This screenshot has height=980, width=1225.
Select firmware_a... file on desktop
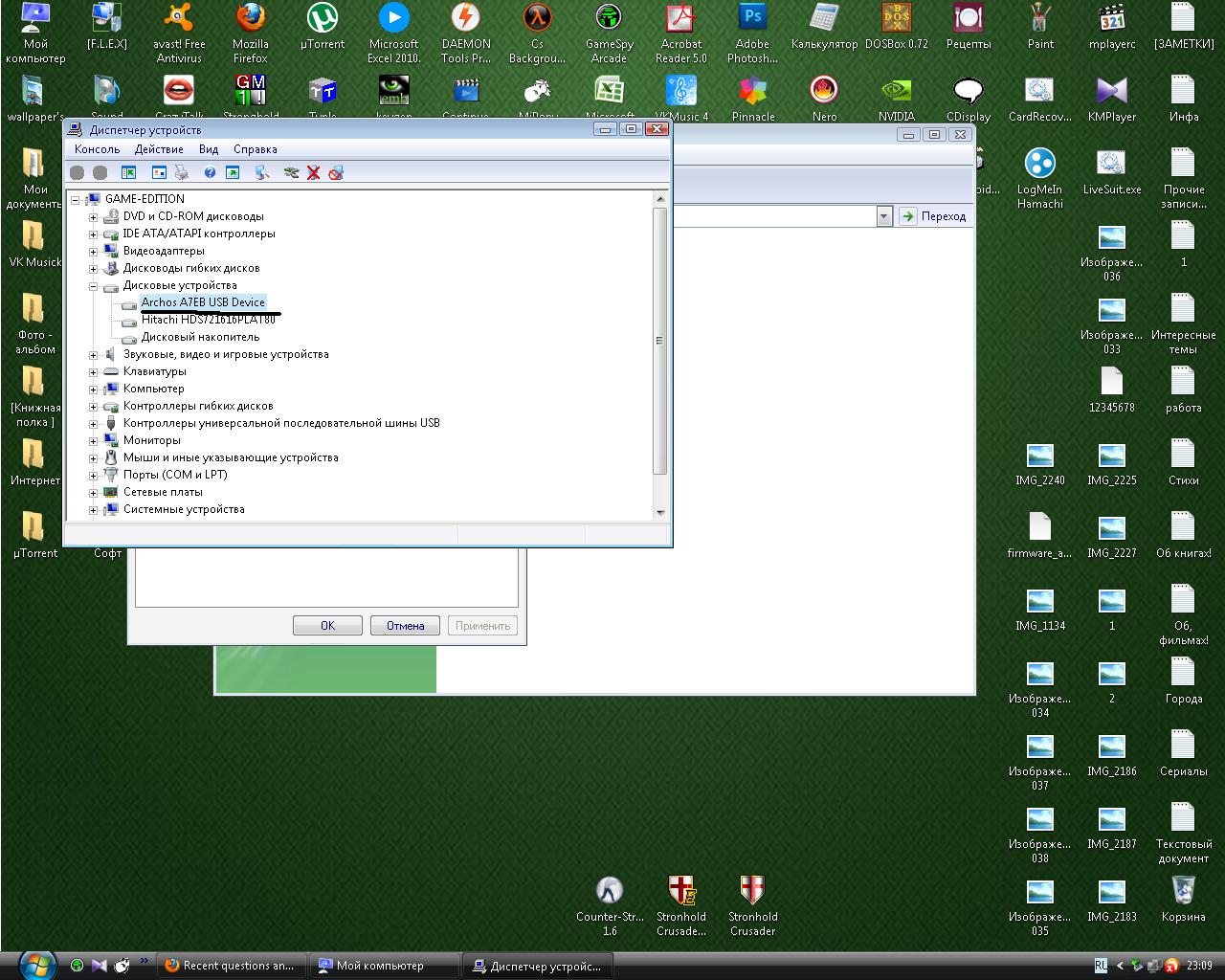pos(1040,536)
